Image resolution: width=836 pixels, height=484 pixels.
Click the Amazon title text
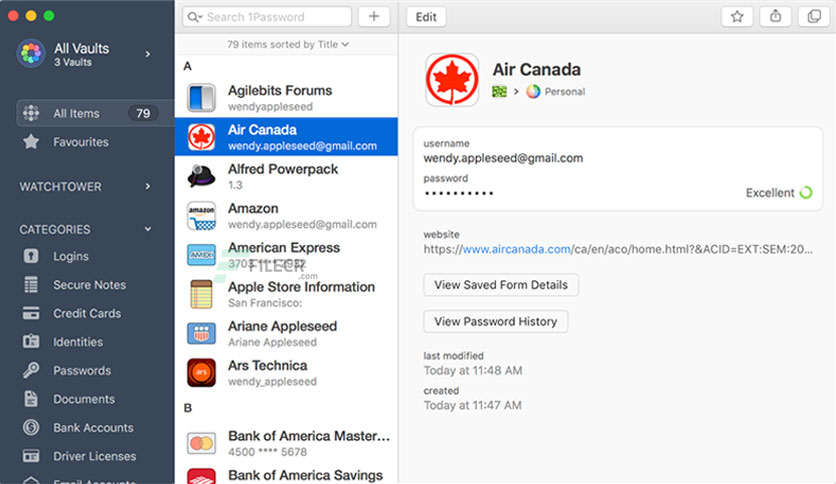point(253,208)
